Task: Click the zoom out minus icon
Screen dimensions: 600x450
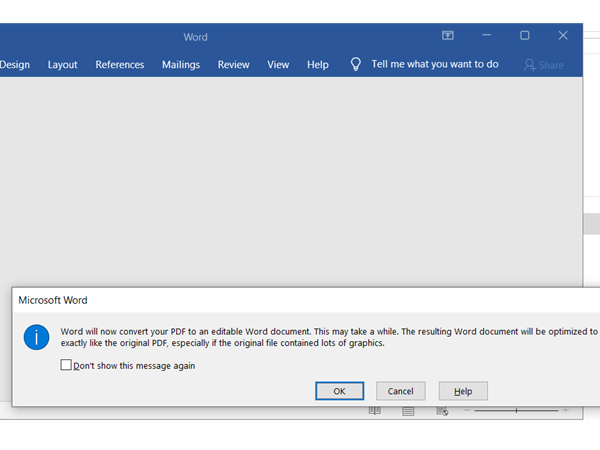Action: tap(466, 410)
